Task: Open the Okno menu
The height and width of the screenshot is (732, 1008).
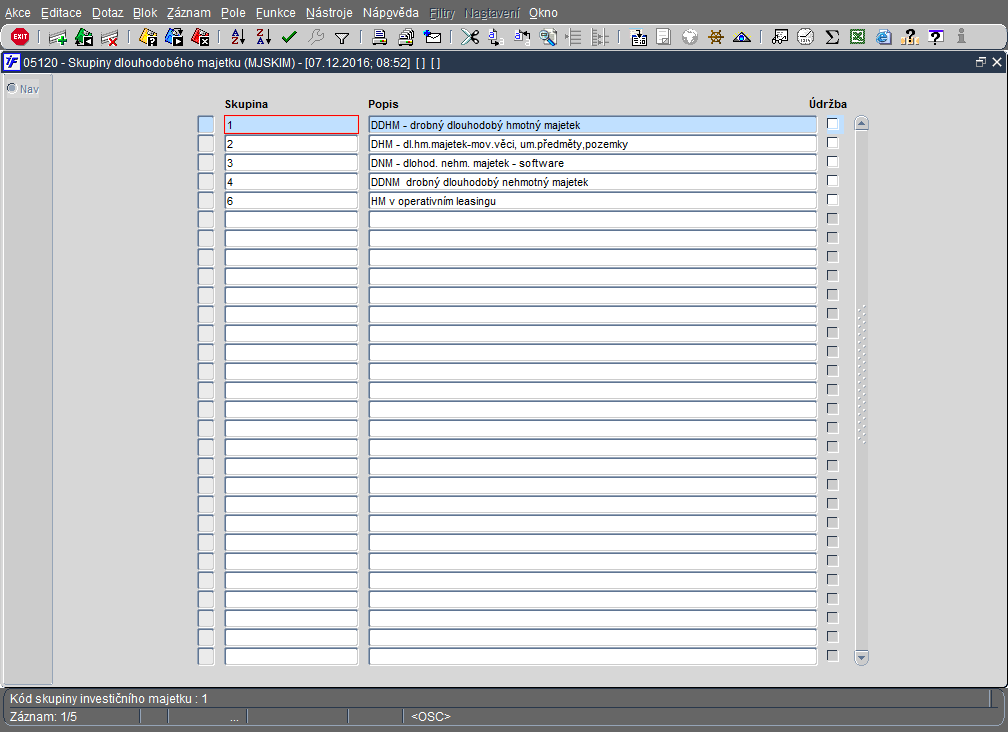Action: 543,13
